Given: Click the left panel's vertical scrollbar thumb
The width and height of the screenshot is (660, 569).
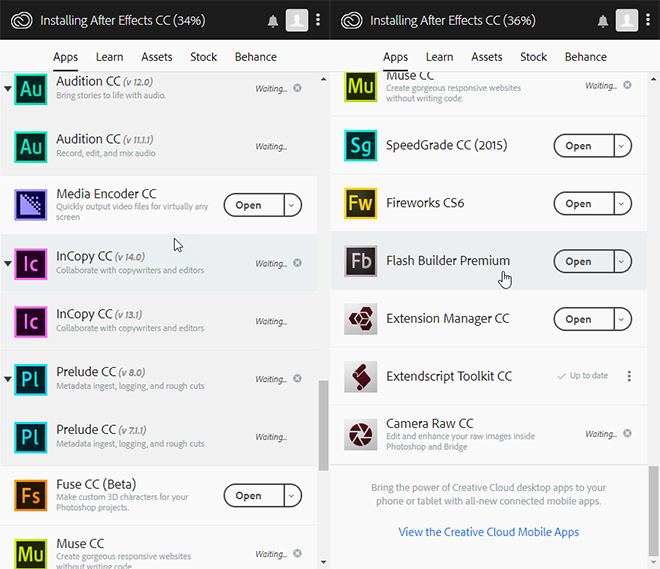Looking at the screenshot, I should [x=323, y=425].
